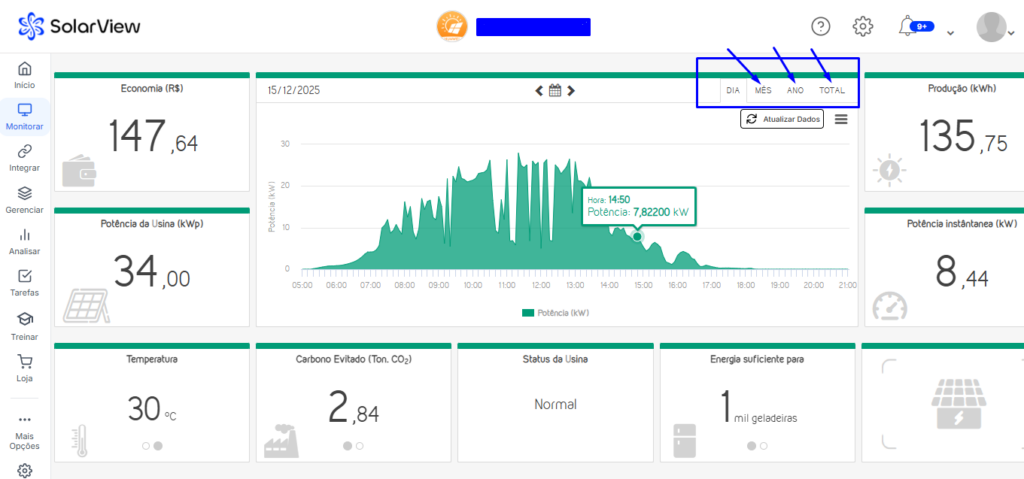The height and width of the screenshot is (479, 1024).
Task: Open the Loja shopping cart icon
Action: coord(24,361)
